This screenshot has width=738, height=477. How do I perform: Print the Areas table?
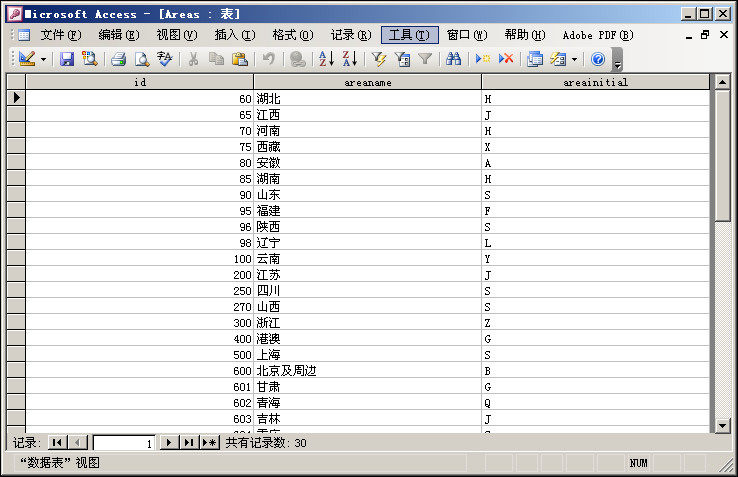[119, 59]
